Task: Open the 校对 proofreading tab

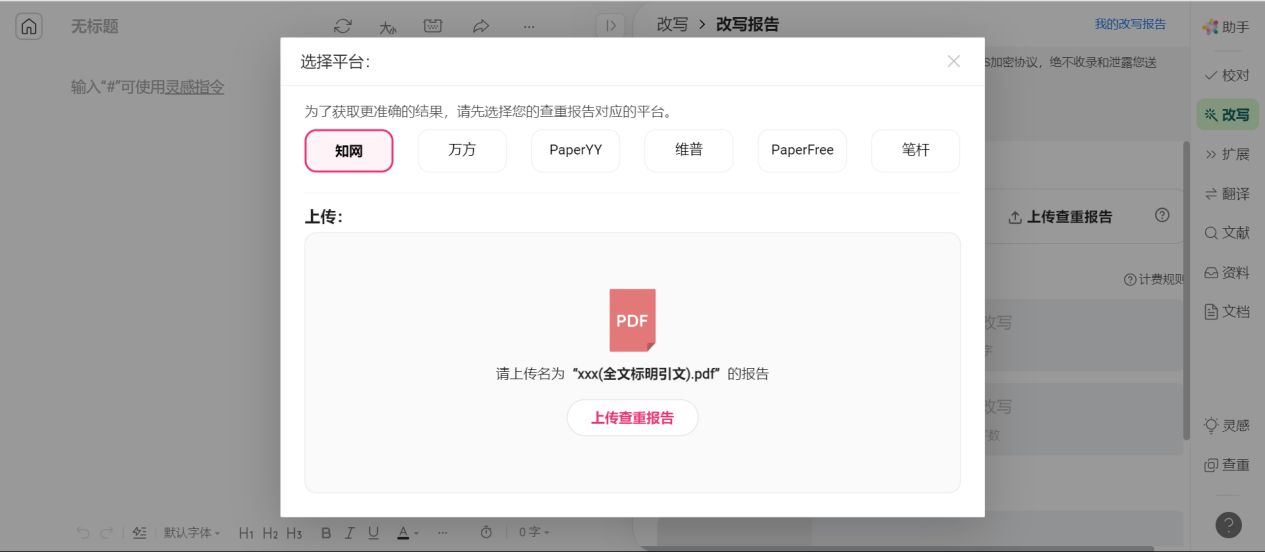Action: click(x=1227, y=75)
